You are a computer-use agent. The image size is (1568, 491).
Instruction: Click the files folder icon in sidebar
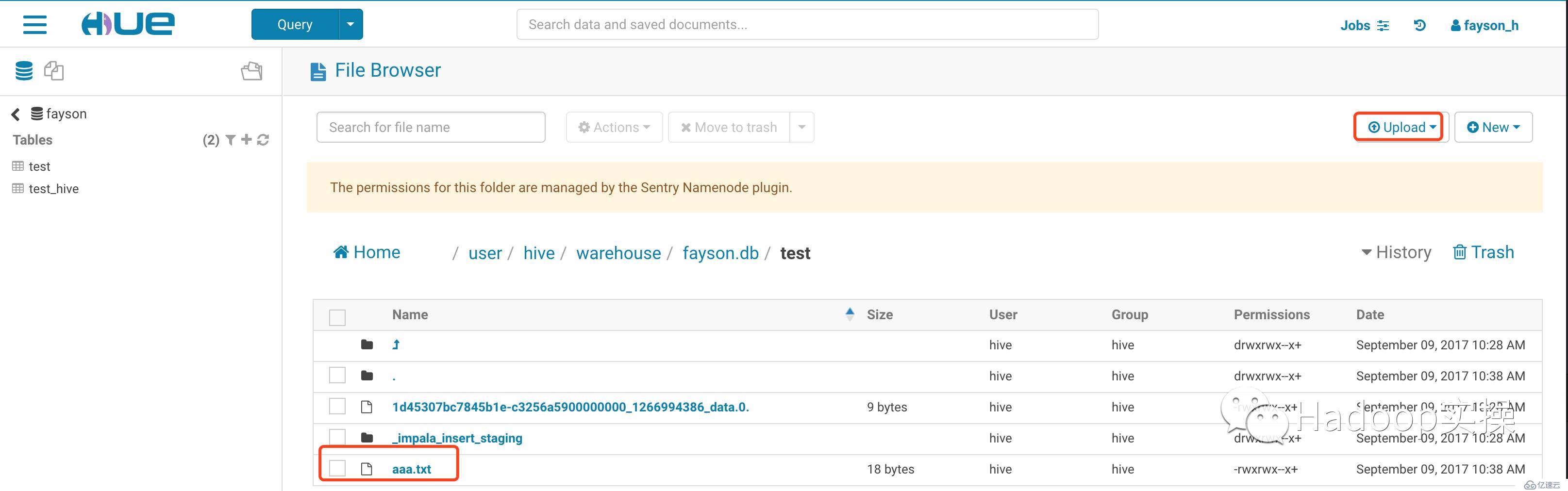pos(251,71)
